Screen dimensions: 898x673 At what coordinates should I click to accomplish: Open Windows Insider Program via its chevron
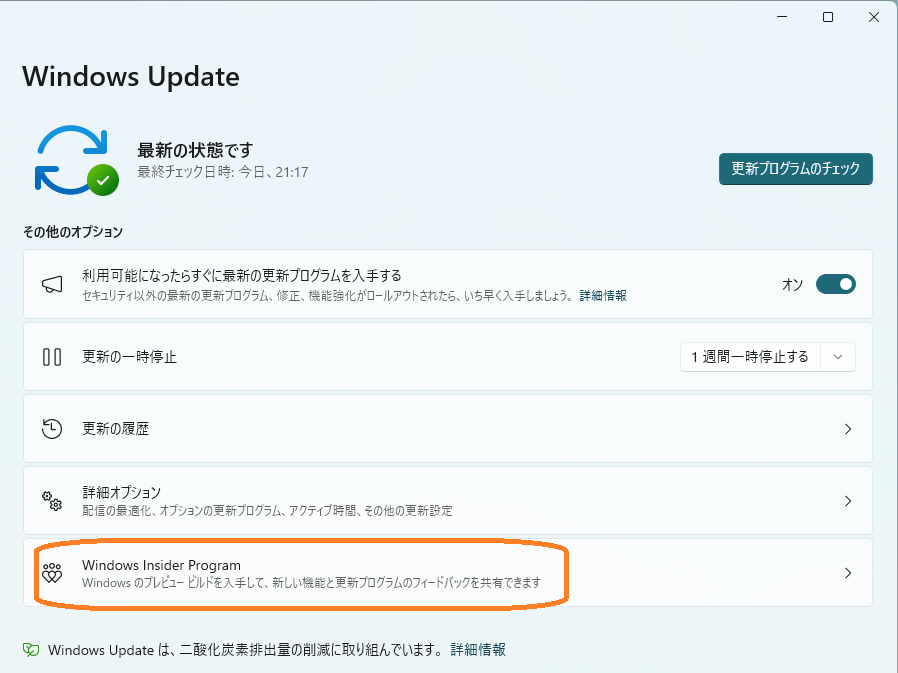[x=848, y=573]
